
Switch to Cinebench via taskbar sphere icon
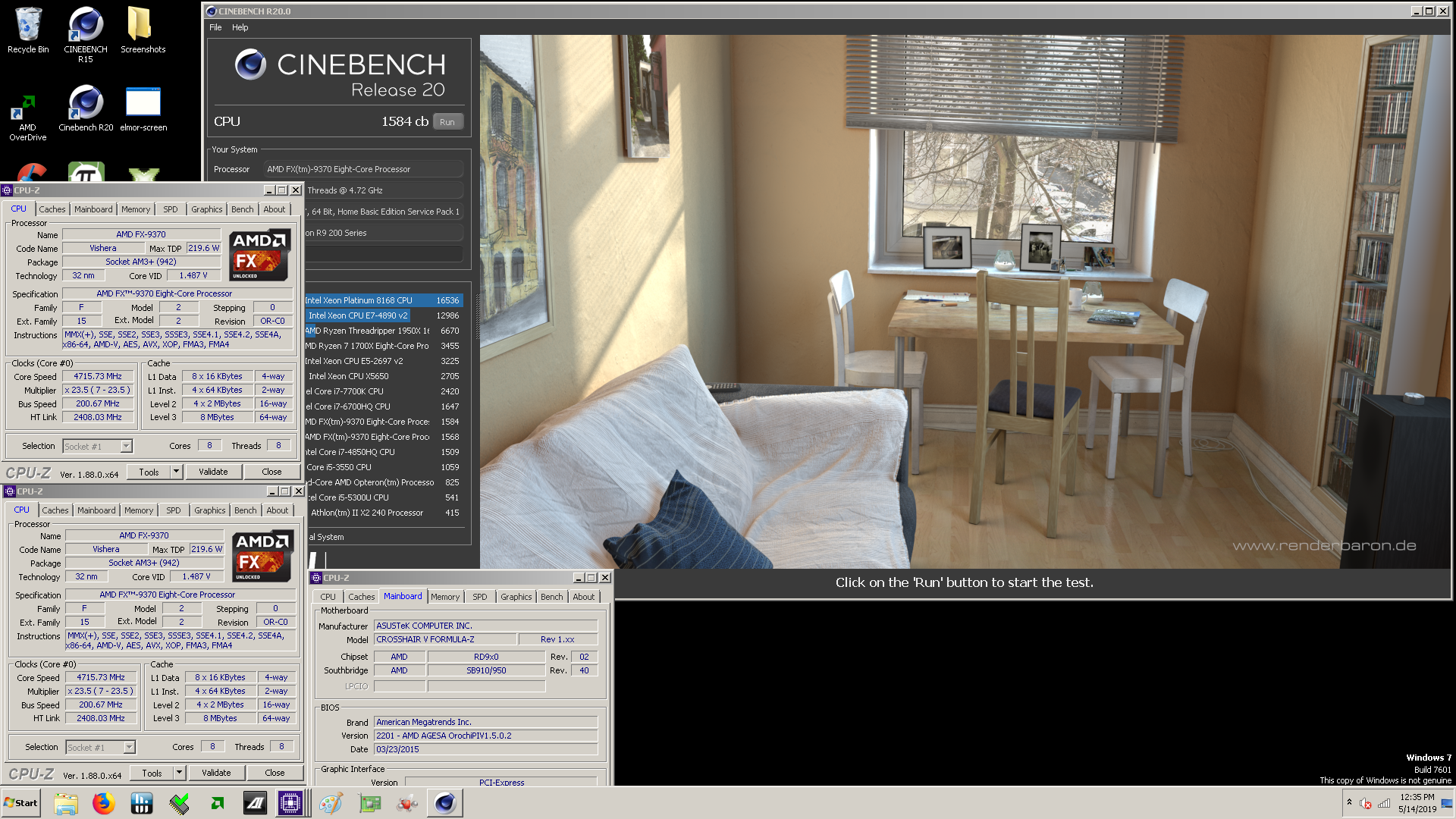(x=445, y=803)
